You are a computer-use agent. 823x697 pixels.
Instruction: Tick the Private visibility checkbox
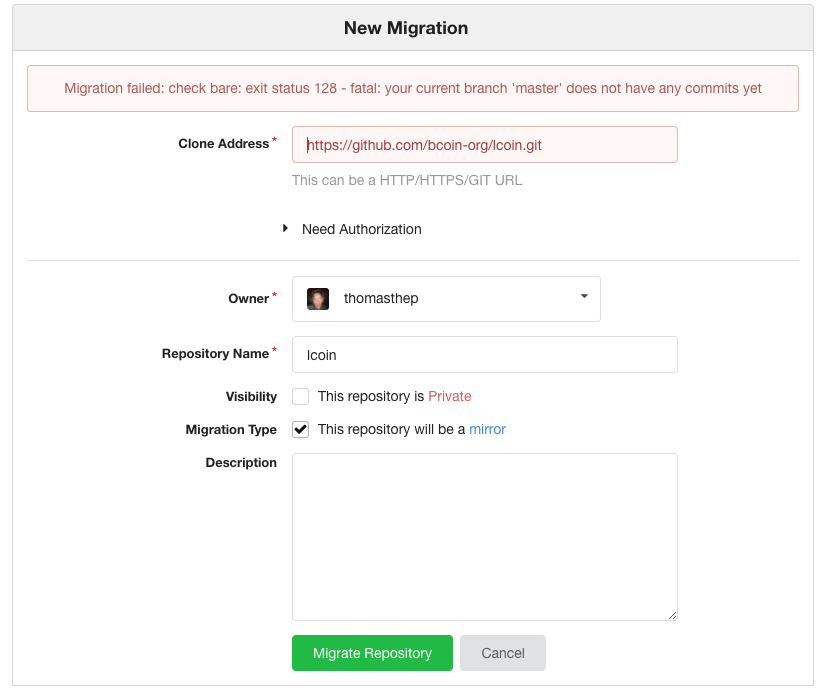point(301,396)
